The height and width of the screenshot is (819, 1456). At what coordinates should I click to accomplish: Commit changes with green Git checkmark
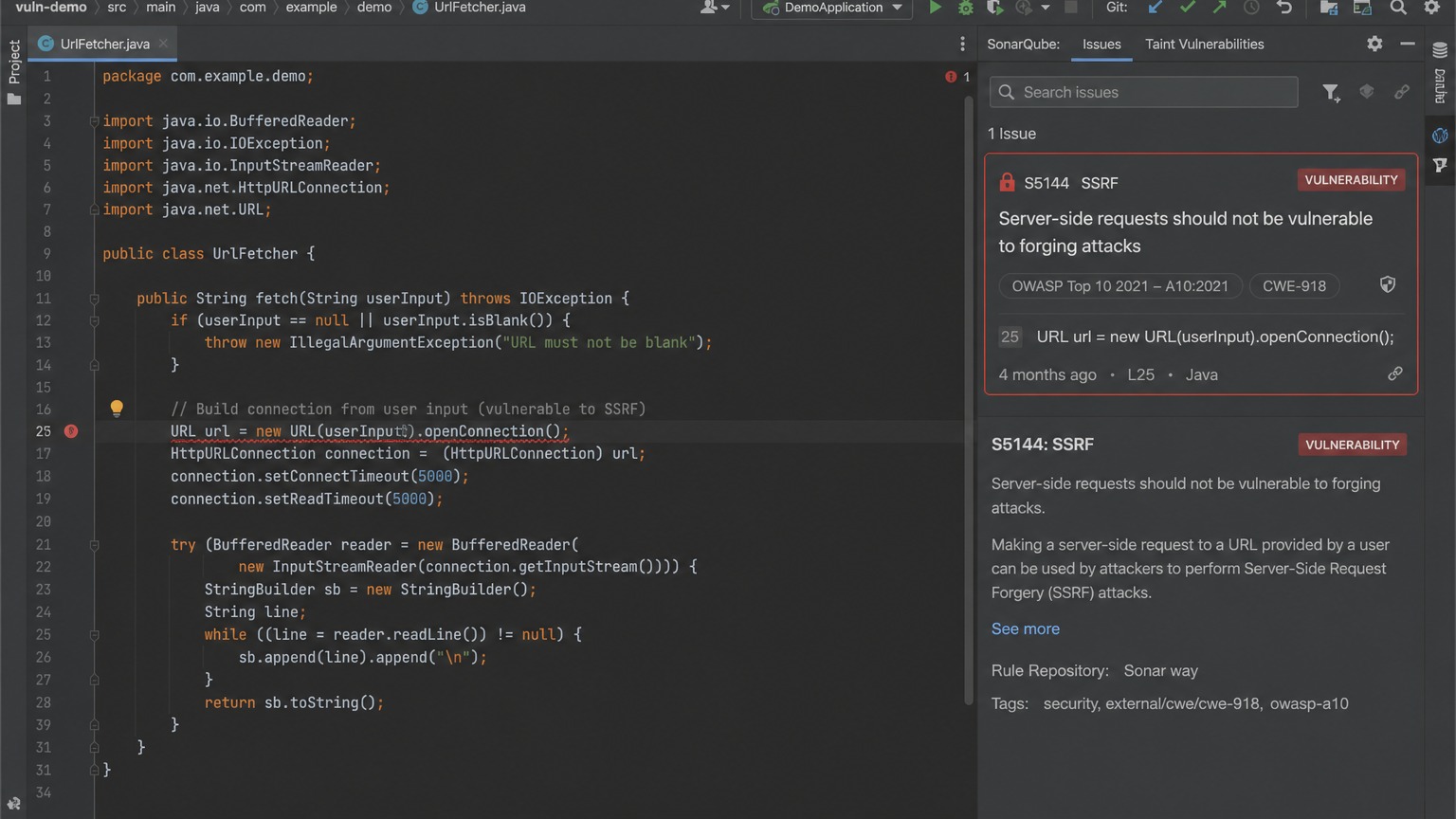tap(1187, 8)
